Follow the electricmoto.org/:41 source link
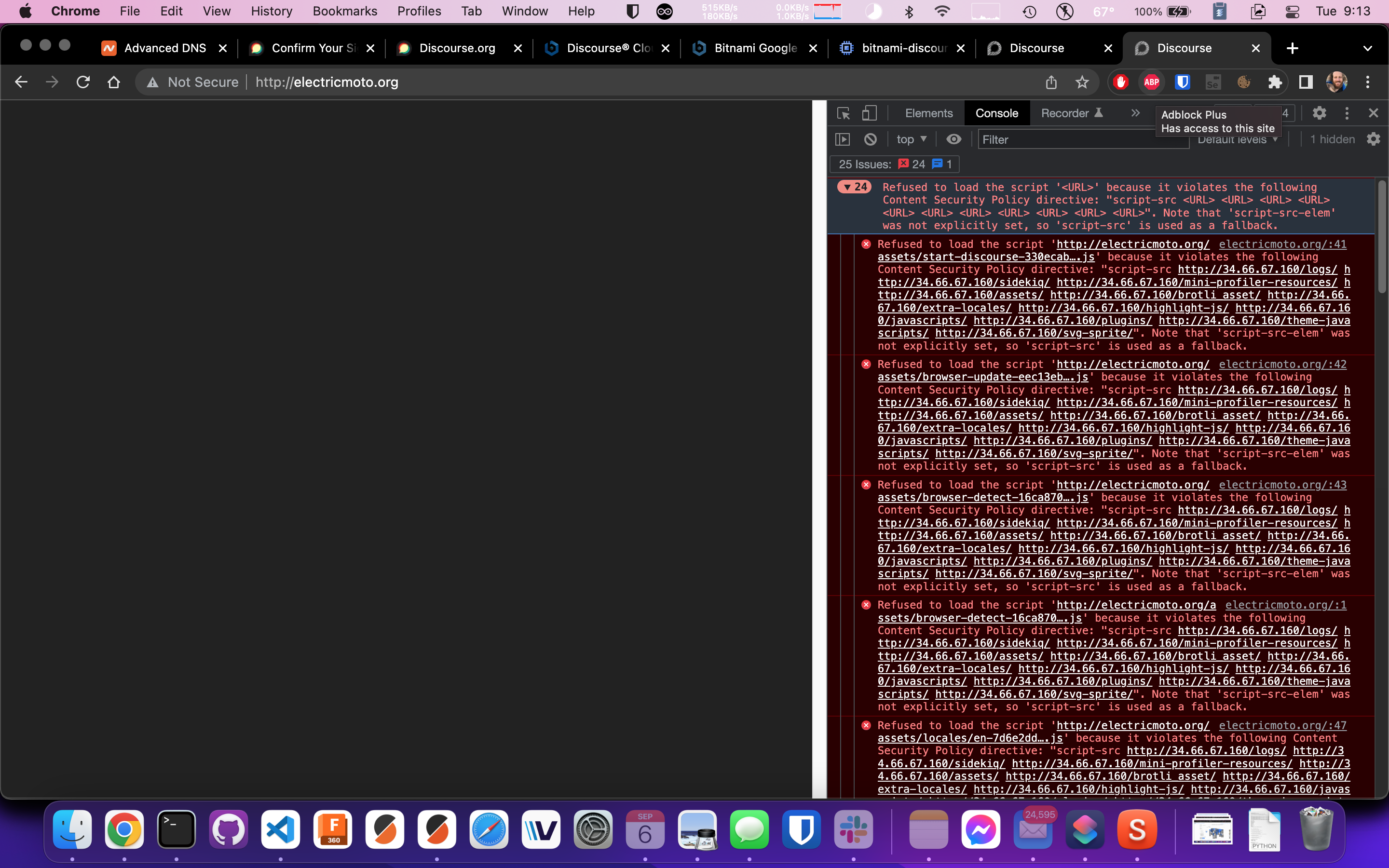 click(1283, 244)
